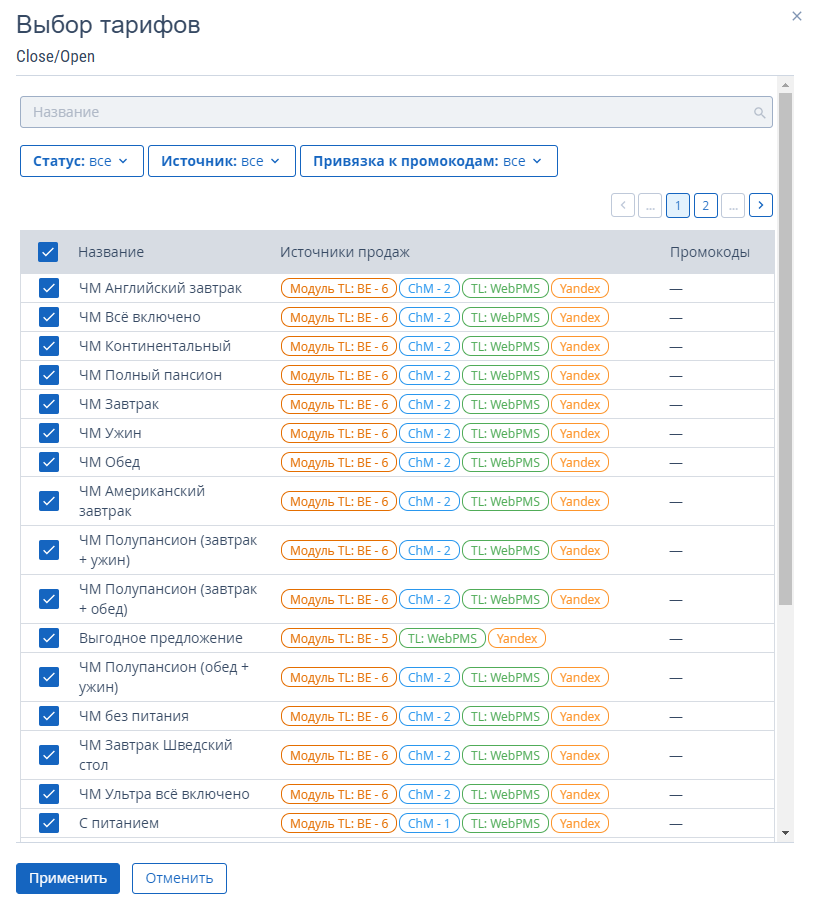Click Модуль TL: BE - 5 tag
Viewport: 813px width, 914px height.
[x=338, y=638]
